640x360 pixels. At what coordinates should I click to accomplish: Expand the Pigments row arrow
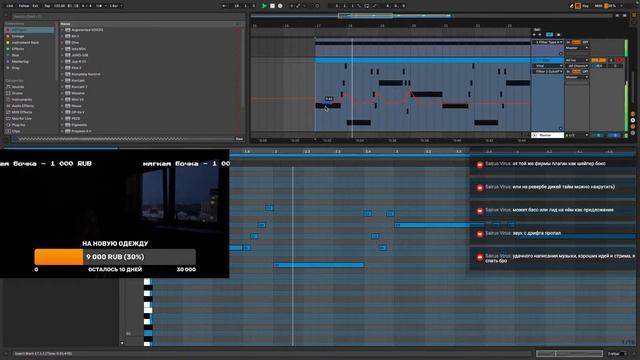tap(62, 125)
